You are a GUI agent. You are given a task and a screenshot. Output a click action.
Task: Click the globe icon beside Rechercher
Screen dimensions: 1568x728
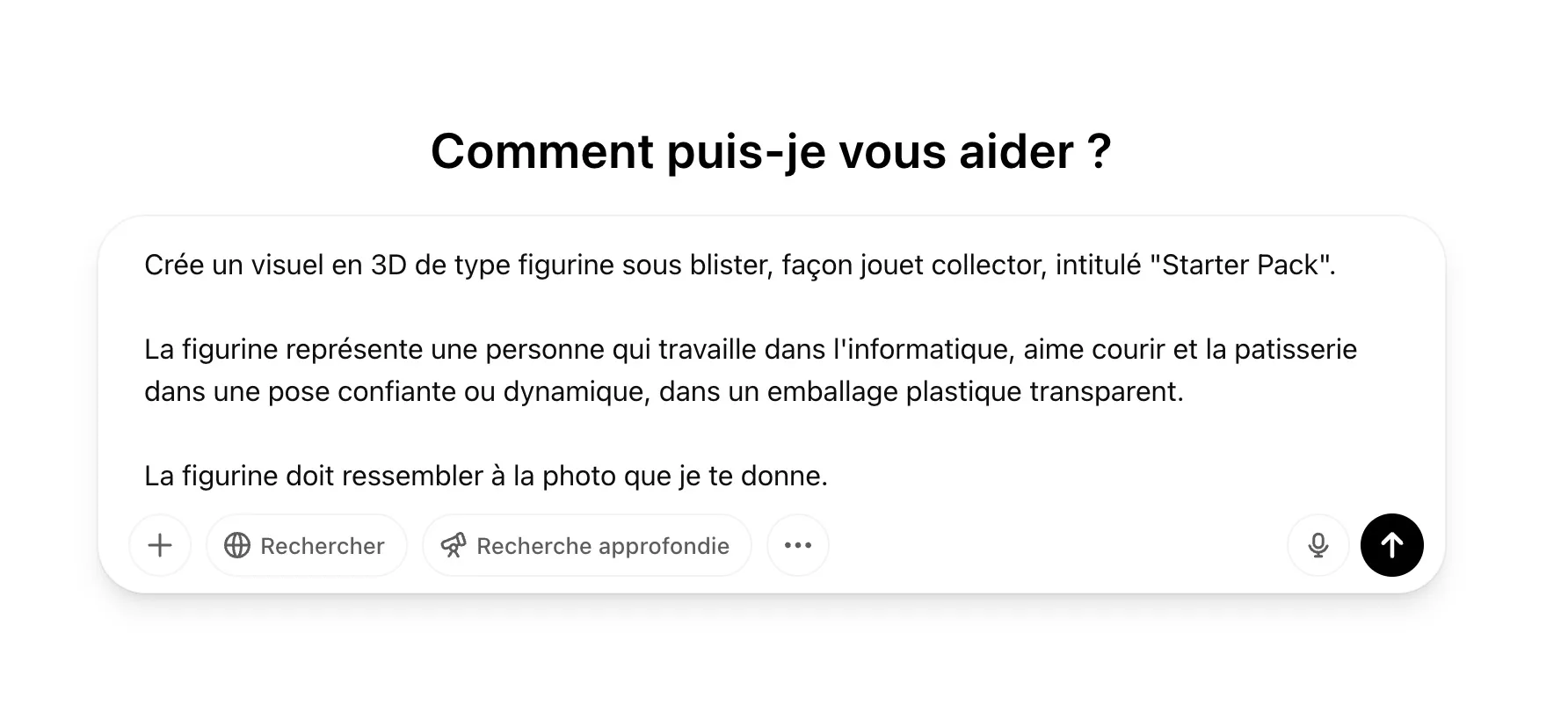pos(237,545)
